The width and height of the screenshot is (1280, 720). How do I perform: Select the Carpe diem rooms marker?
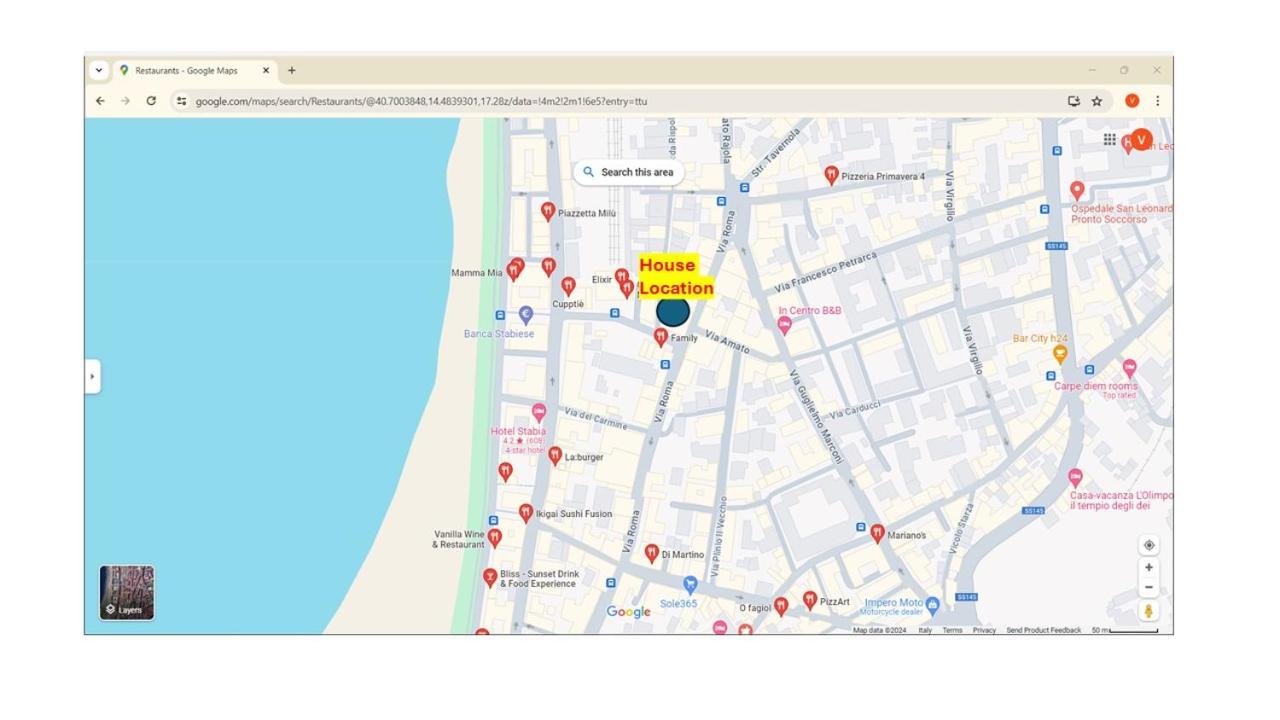(x=1129, y=369)
